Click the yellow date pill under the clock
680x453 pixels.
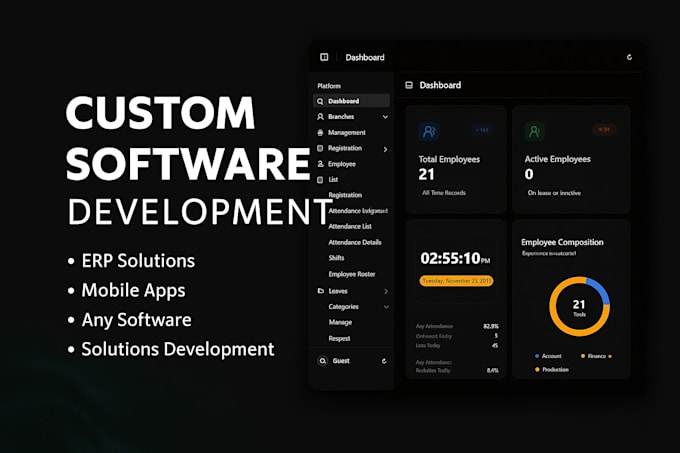[456, 281]
